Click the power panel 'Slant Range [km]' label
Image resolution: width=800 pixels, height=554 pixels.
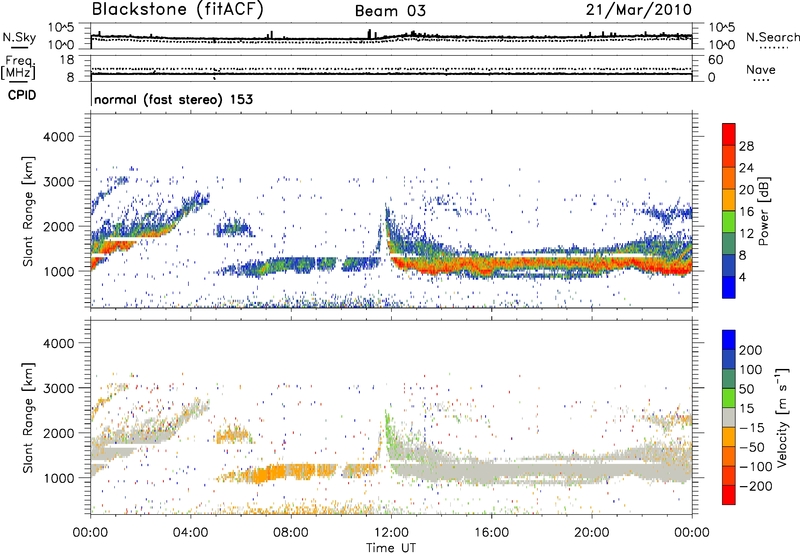[x=28, y=211]
